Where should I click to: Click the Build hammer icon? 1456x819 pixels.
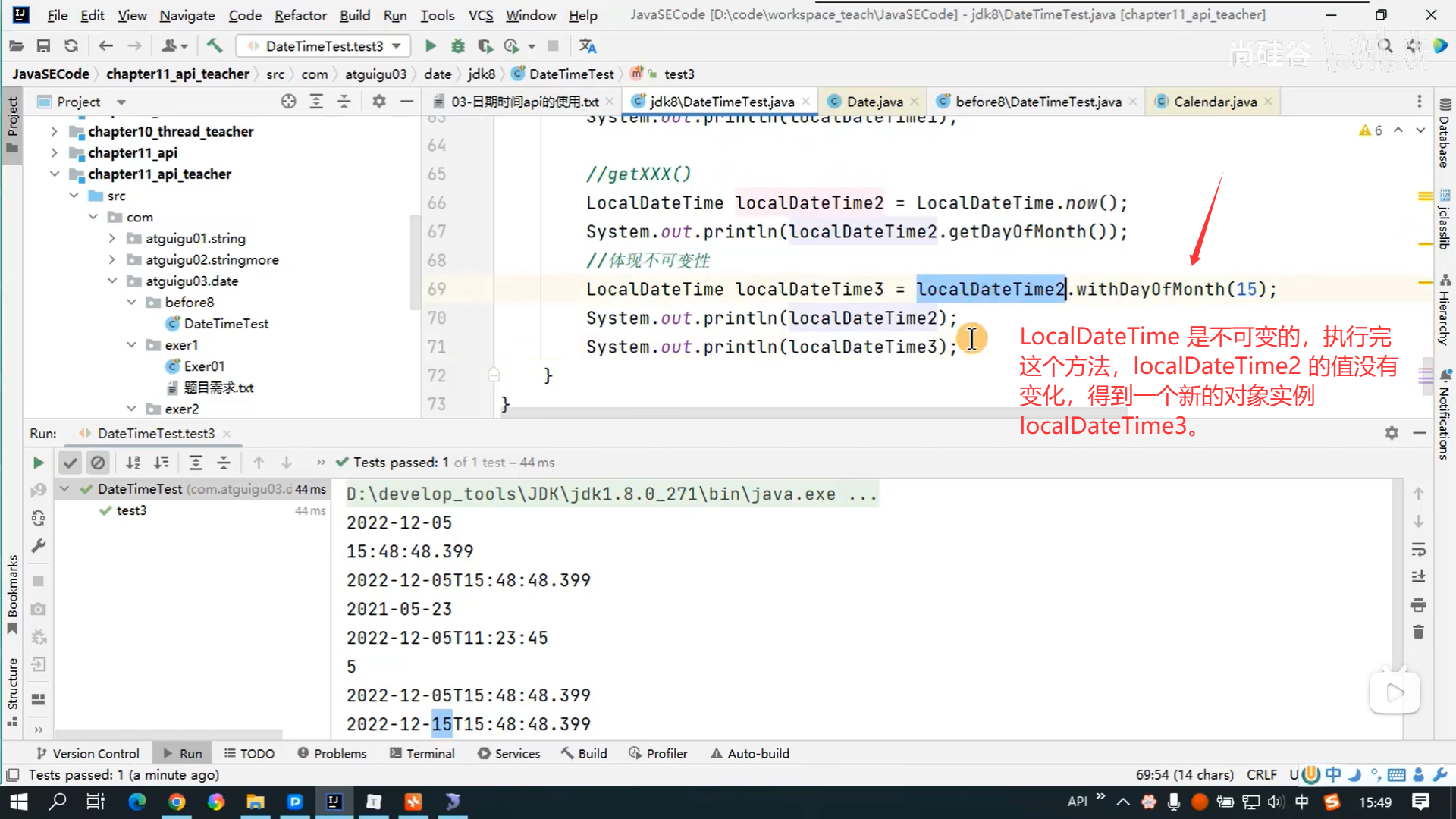(215, 46)
